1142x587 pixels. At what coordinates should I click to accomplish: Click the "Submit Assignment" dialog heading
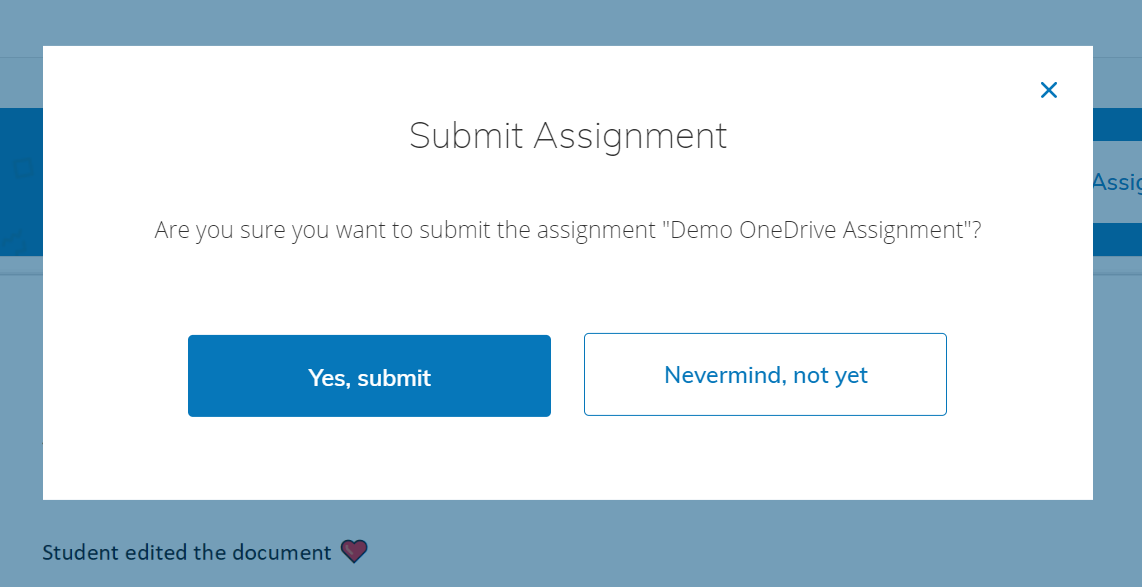coord(568,136)
